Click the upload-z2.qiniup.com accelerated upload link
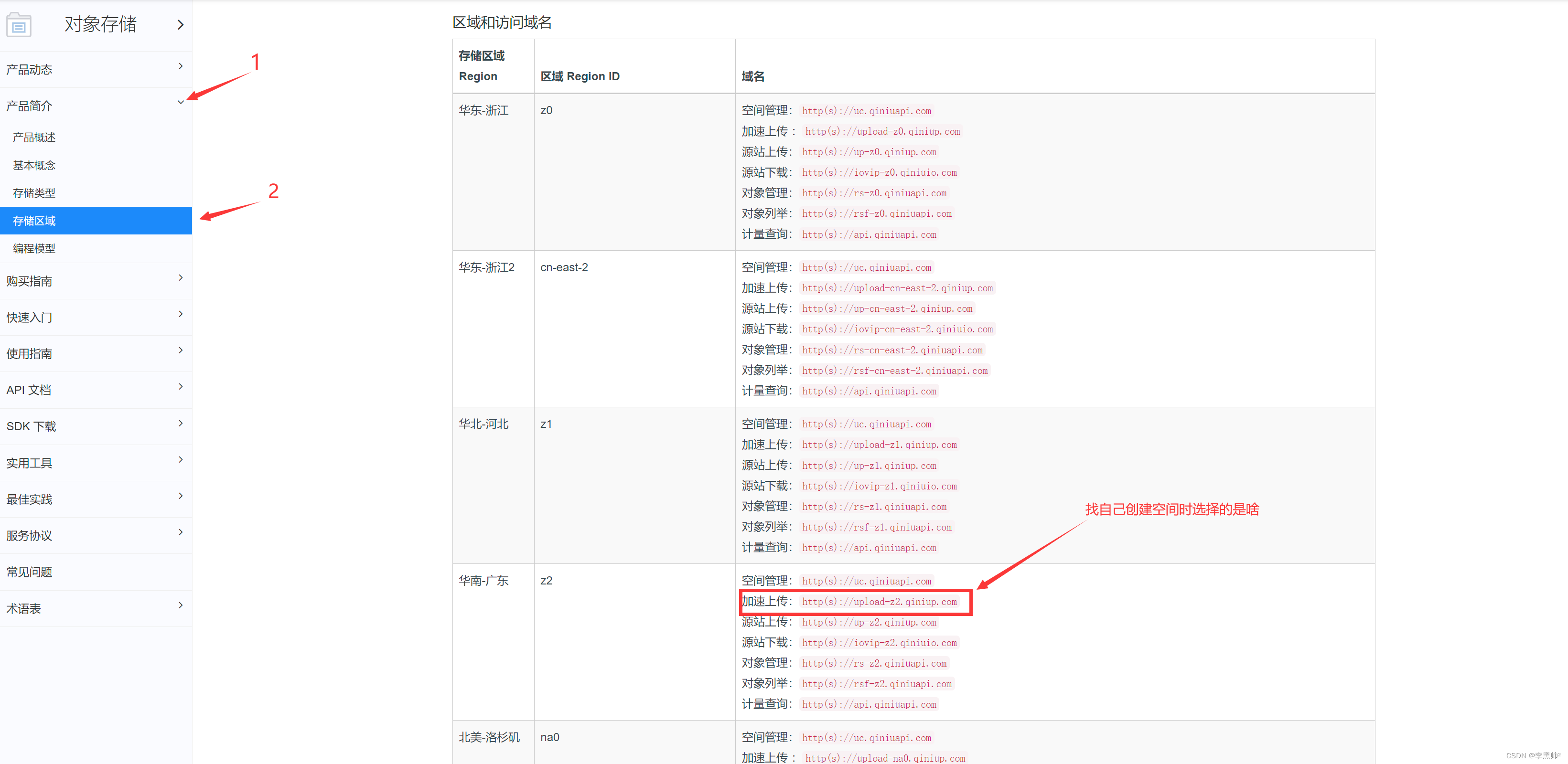Viewport: 1568px width, 764px height. (x=879, y=602)
